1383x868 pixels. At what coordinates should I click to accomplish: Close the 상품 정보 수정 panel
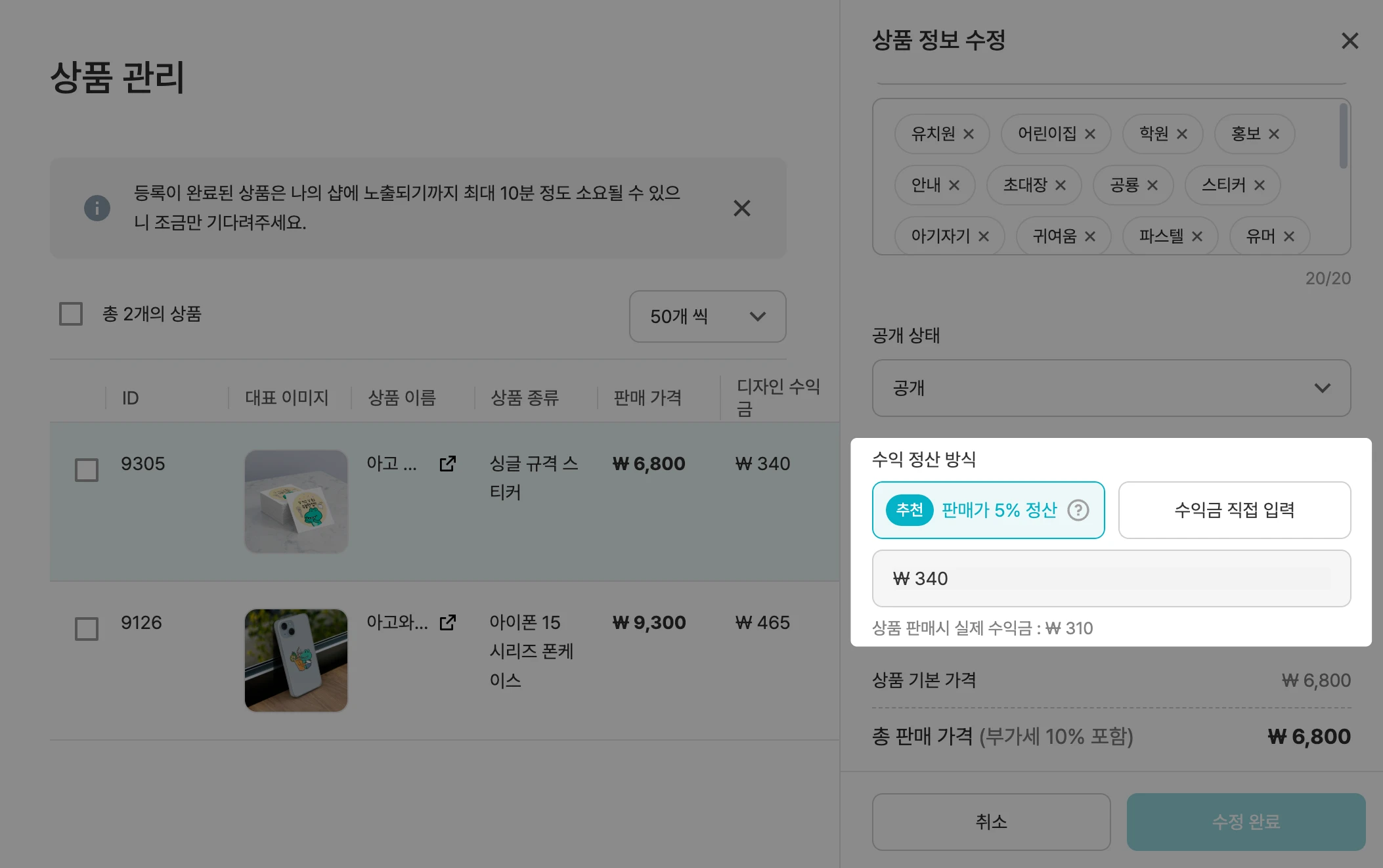(x=1350, y=41)
